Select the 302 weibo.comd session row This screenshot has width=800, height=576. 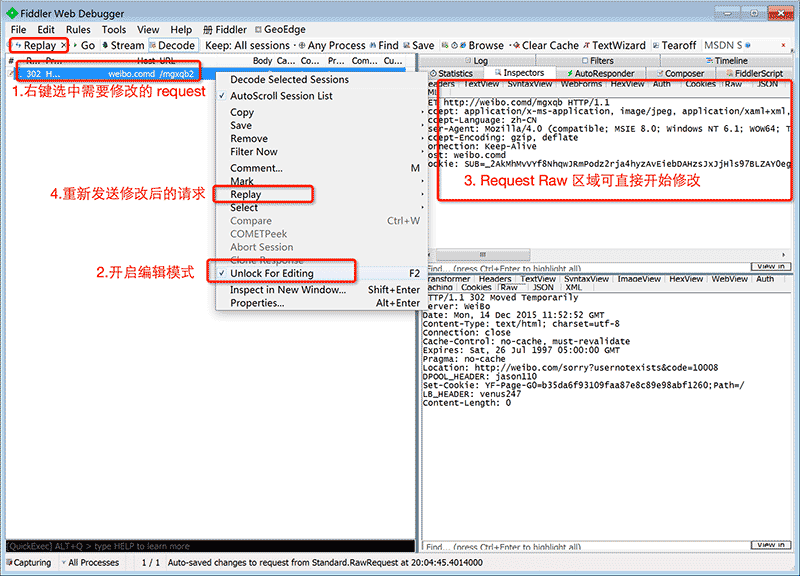[108, 73]
